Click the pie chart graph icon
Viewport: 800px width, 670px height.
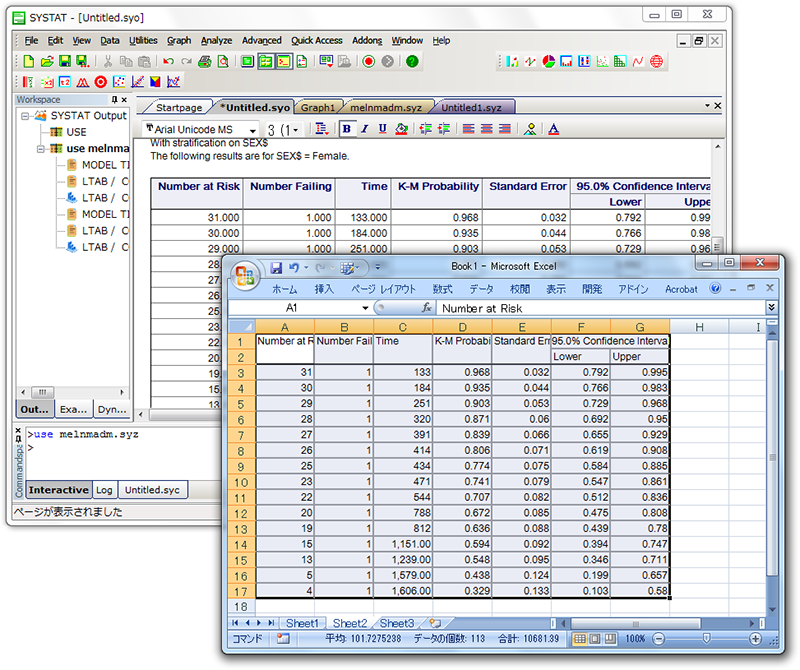[x=549, y=62]
